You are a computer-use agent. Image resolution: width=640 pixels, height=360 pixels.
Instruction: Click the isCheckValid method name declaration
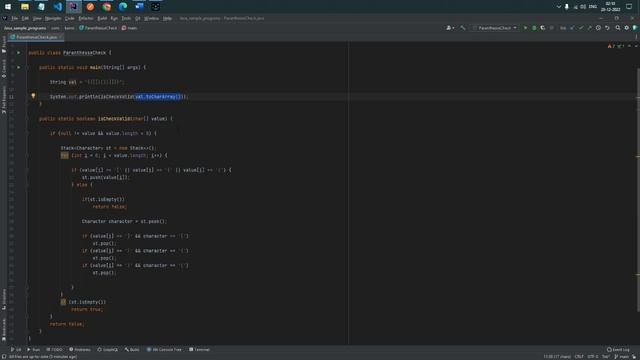115,119
